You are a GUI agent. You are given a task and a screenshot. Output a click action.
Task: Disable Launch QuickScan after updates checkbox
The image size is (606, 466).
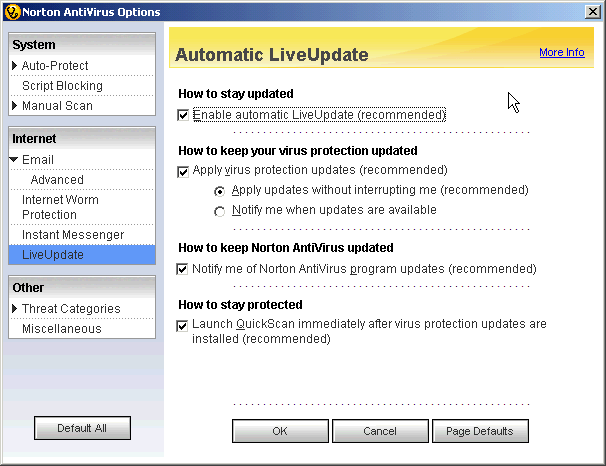coord(183,325)
